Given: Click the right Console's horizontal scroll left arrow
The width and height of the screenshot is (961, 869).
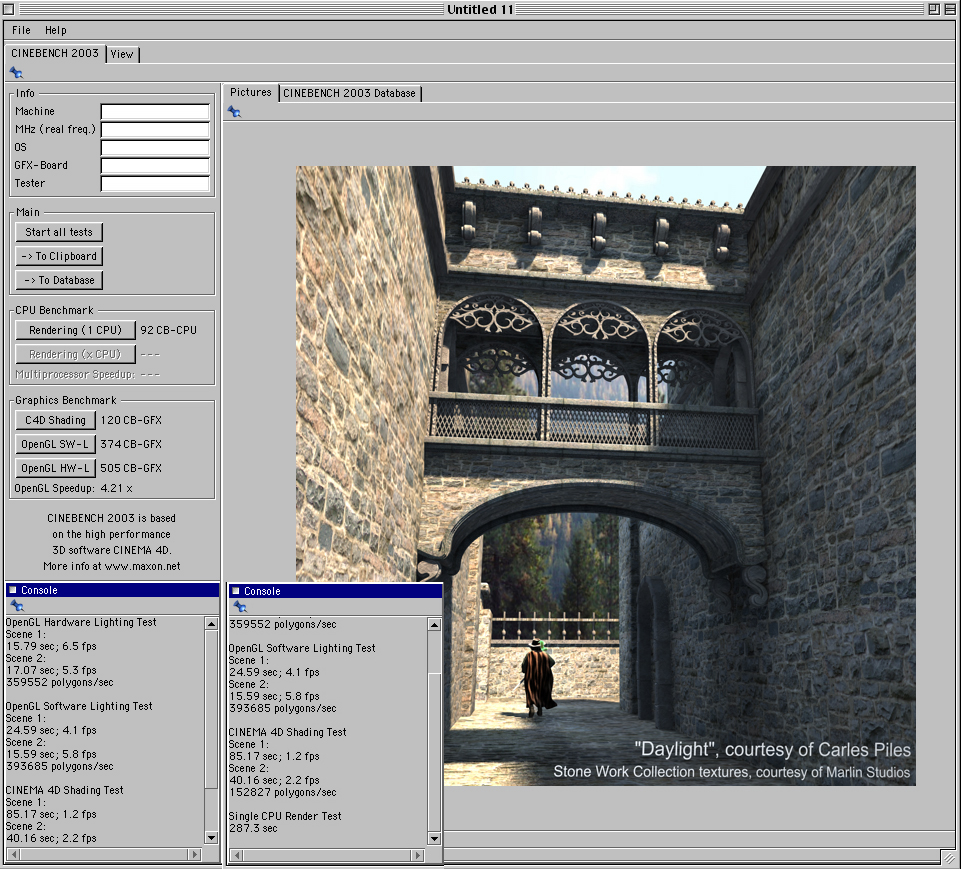Looking at the screenshot, I should 237,855.
